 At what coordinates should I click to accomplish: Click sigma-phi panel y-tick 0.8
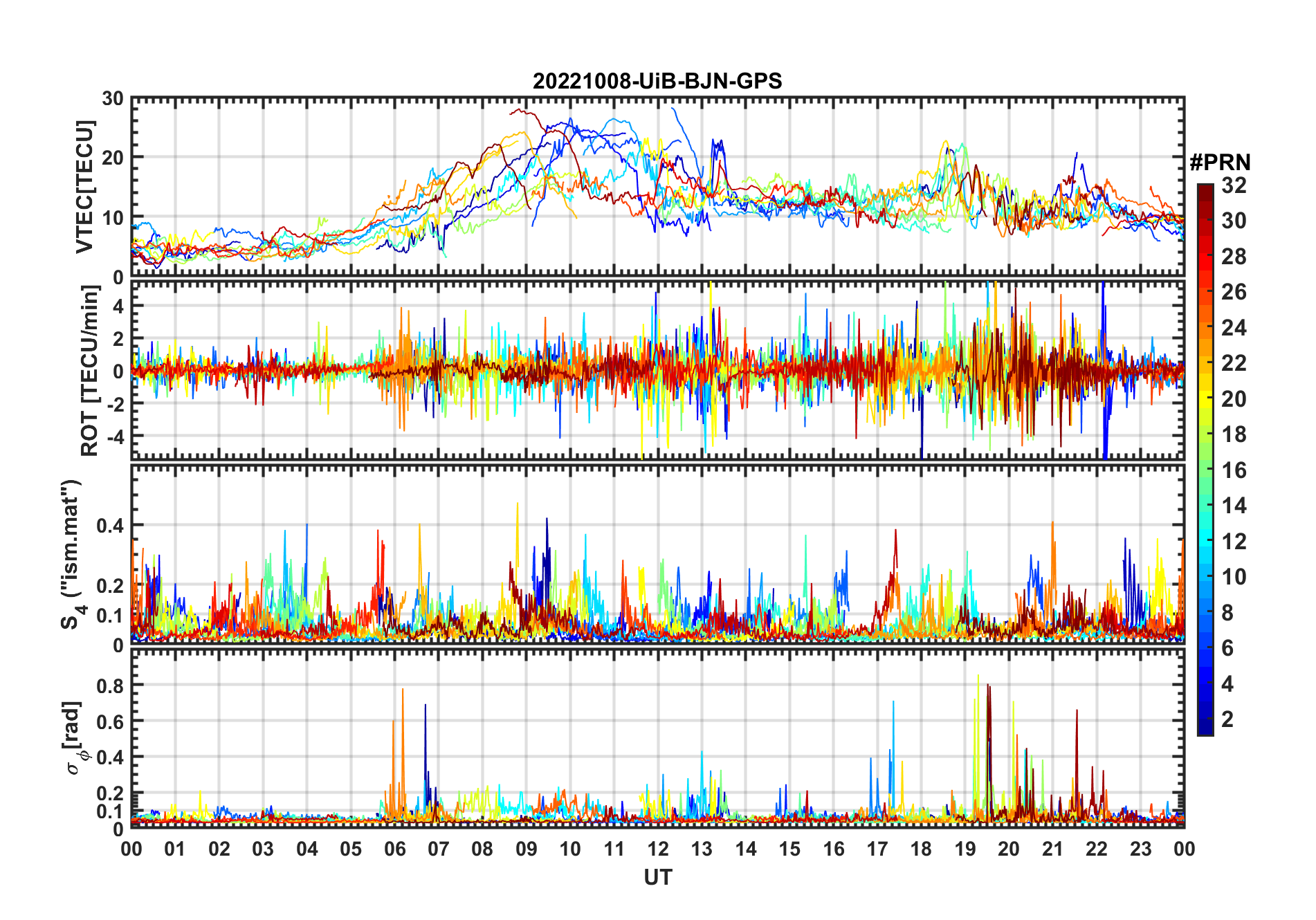(x=111, y=686)
